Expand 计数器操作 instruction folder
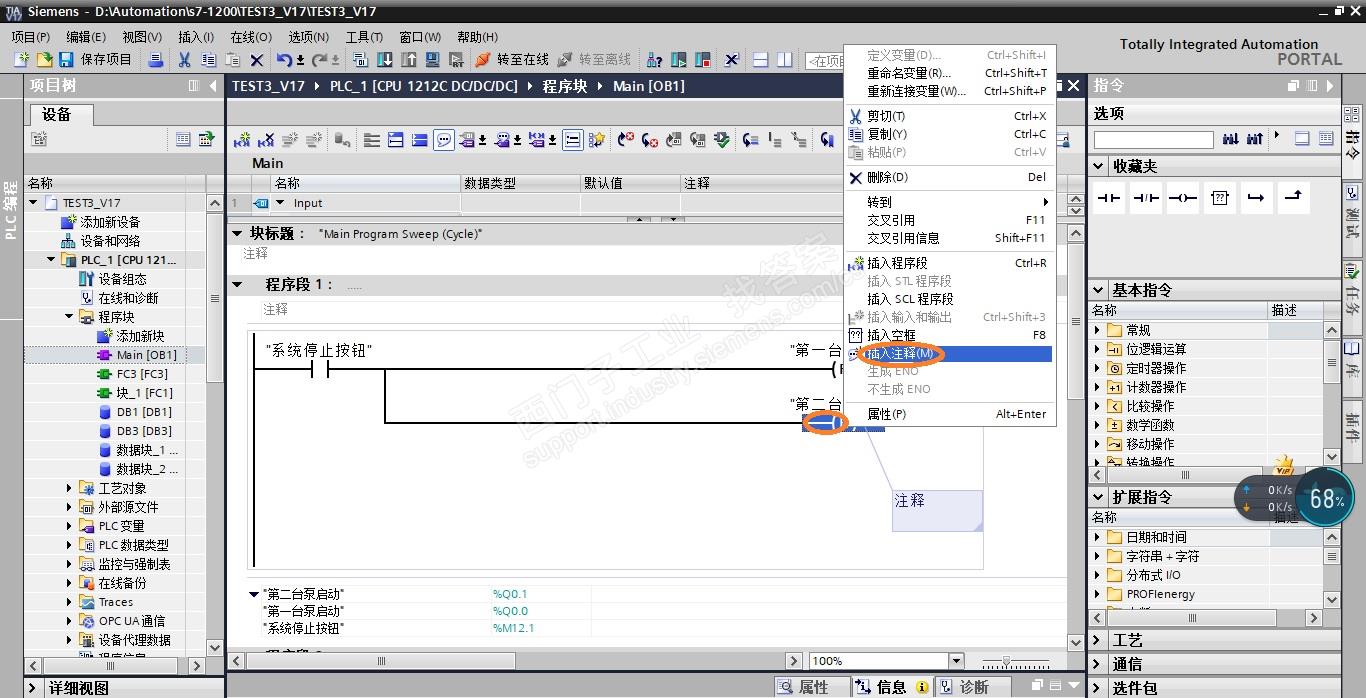This screenshot has height=698, width=1366. [1098, 387]
